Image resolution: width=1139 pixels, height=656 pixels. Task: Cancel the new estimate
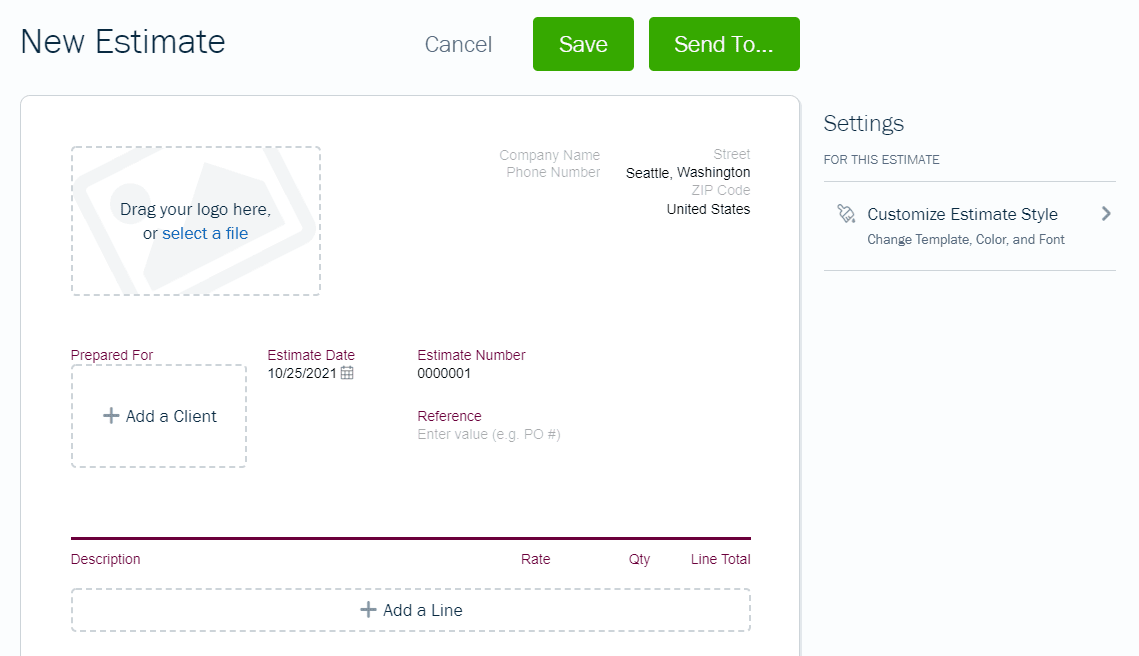[458, 44]
